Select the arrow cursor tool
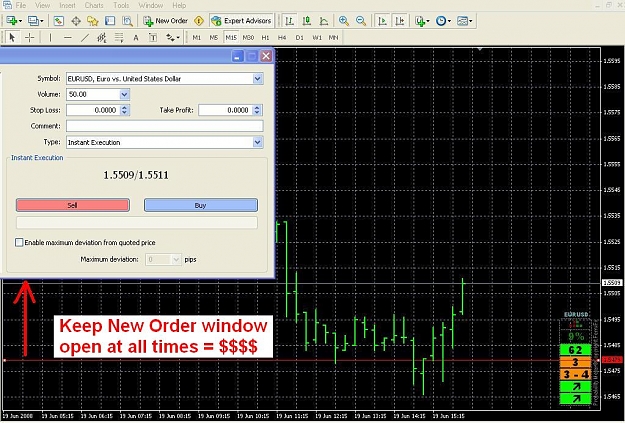This screenshot has width=625, height=423. pyautogui.click(x=12, y=37)
